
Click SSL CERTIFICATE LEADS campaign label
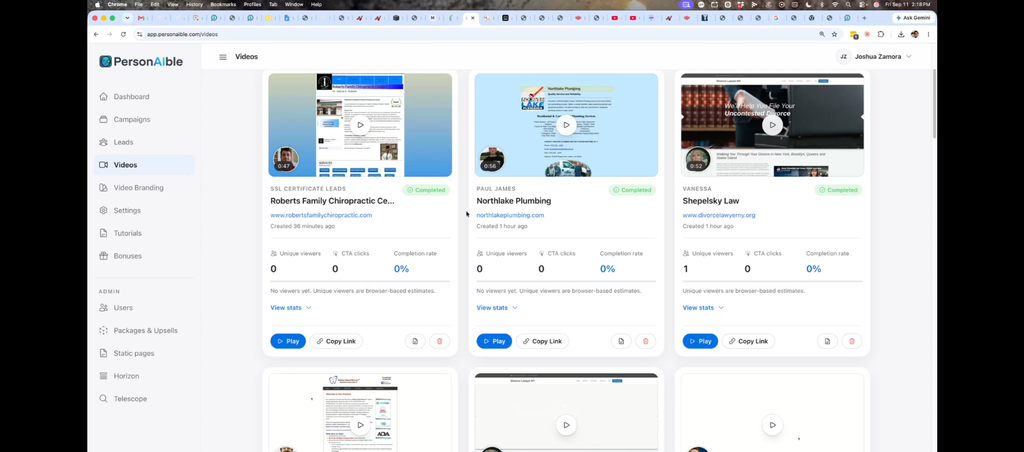click(310, 189)
